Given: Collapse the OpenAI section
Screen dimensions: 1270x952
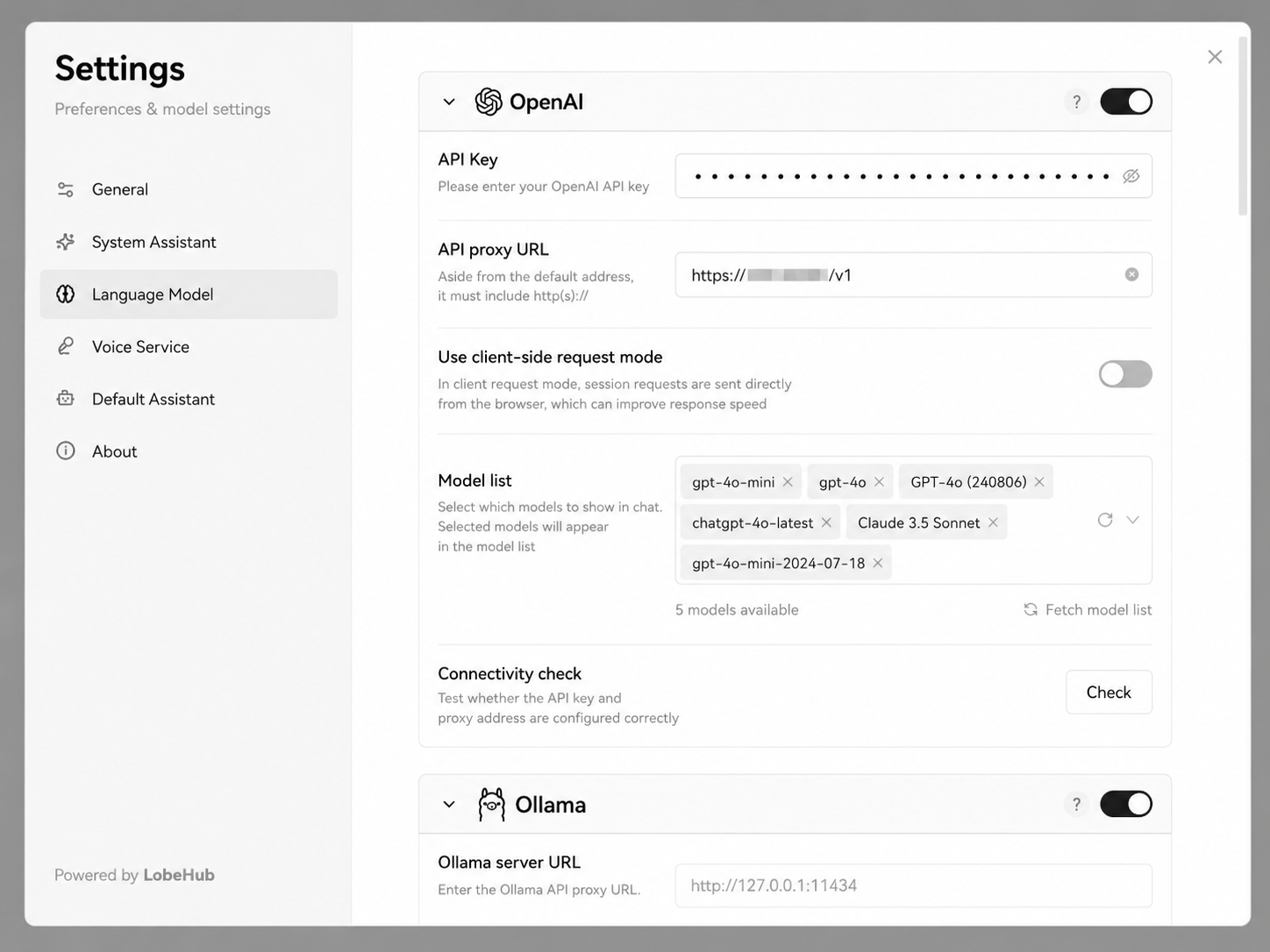Looking at the screenshot, I should pos(449,102).
